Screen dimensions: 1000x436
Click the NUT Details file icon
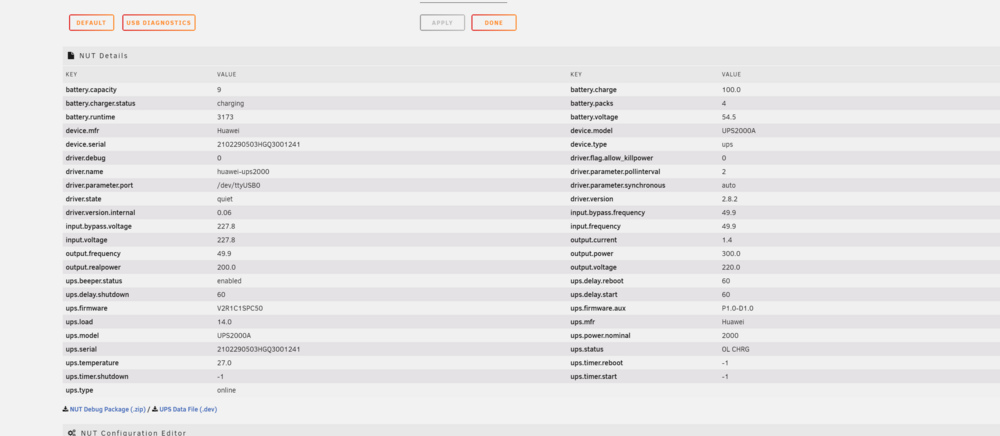pos(71,55)
